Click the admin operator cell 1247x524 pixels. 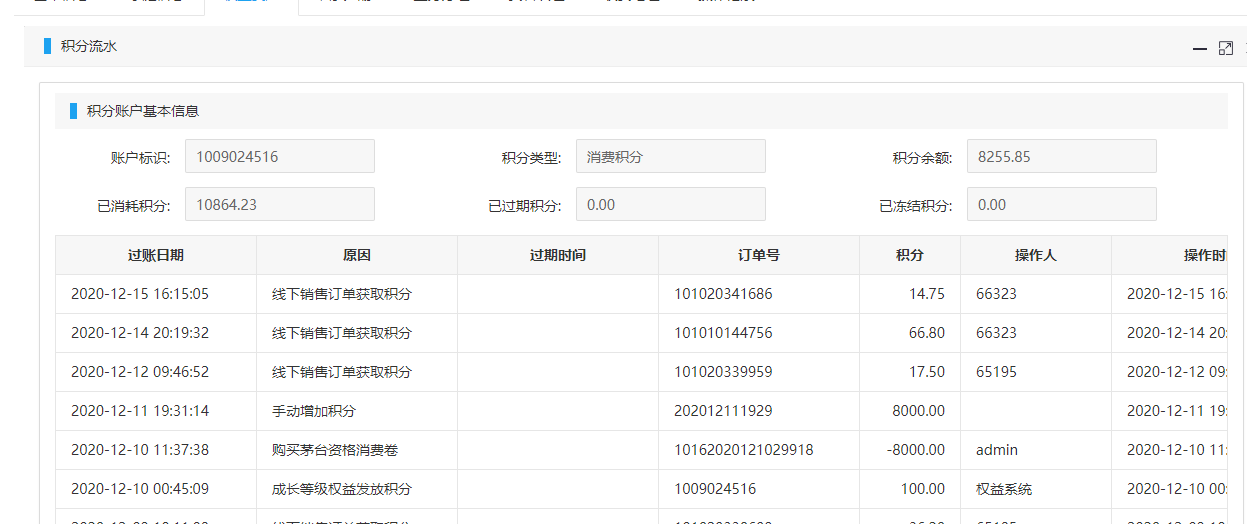point(997,450)
